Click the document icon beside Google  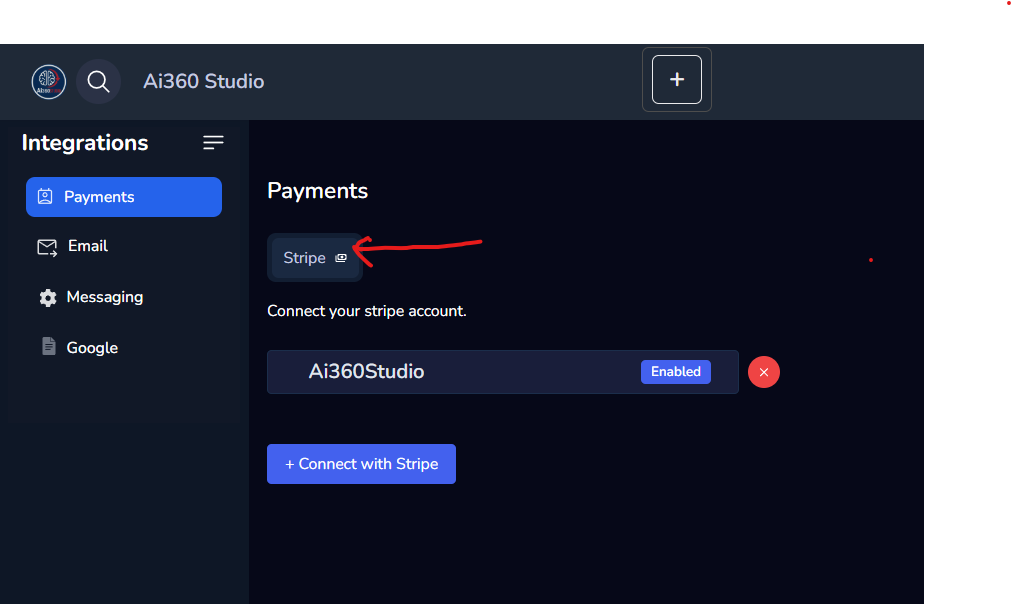pyautogui.click(x=48, y=347)
